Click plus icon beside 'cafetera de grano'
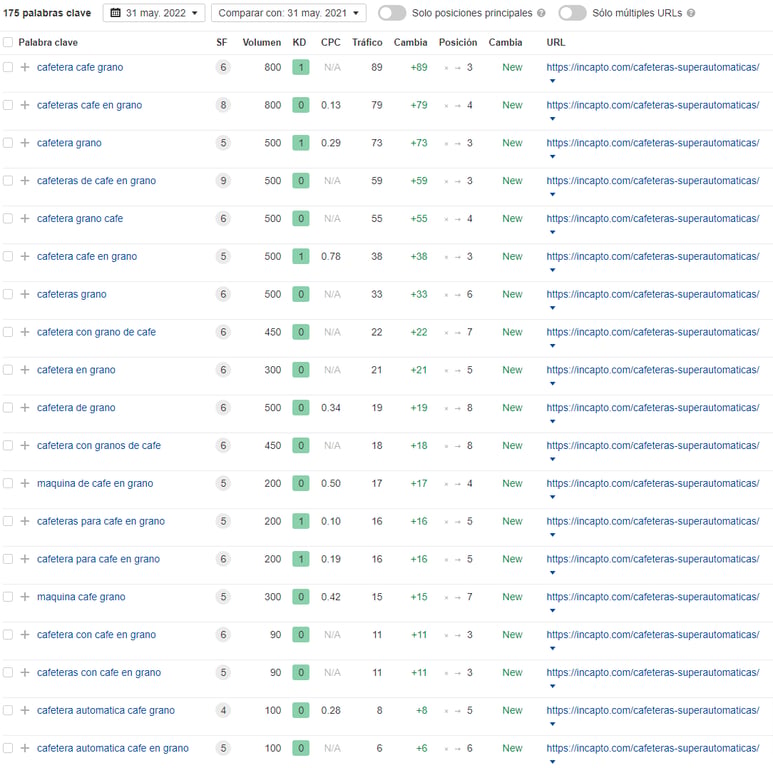 [x=25, y=408]
